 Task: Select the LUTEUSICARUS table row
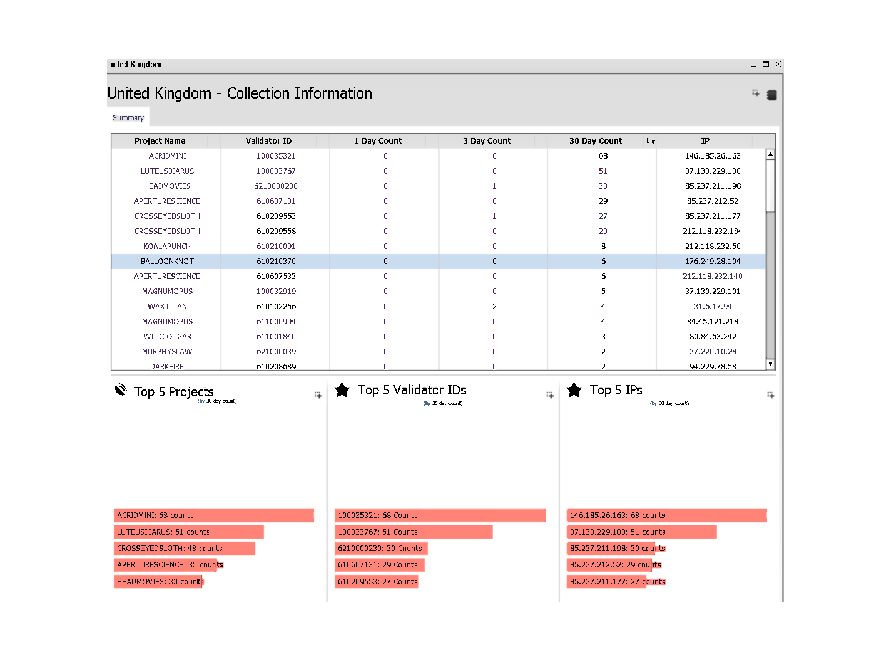tap(439, 171)
